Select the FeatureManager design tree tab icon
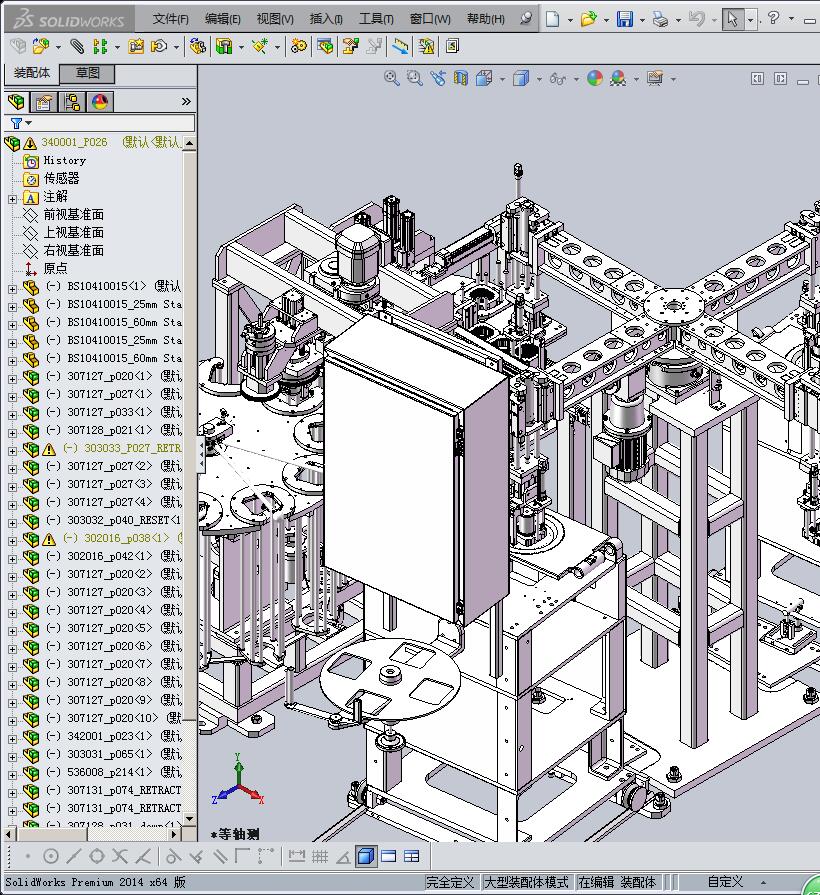 pos(16,102)
